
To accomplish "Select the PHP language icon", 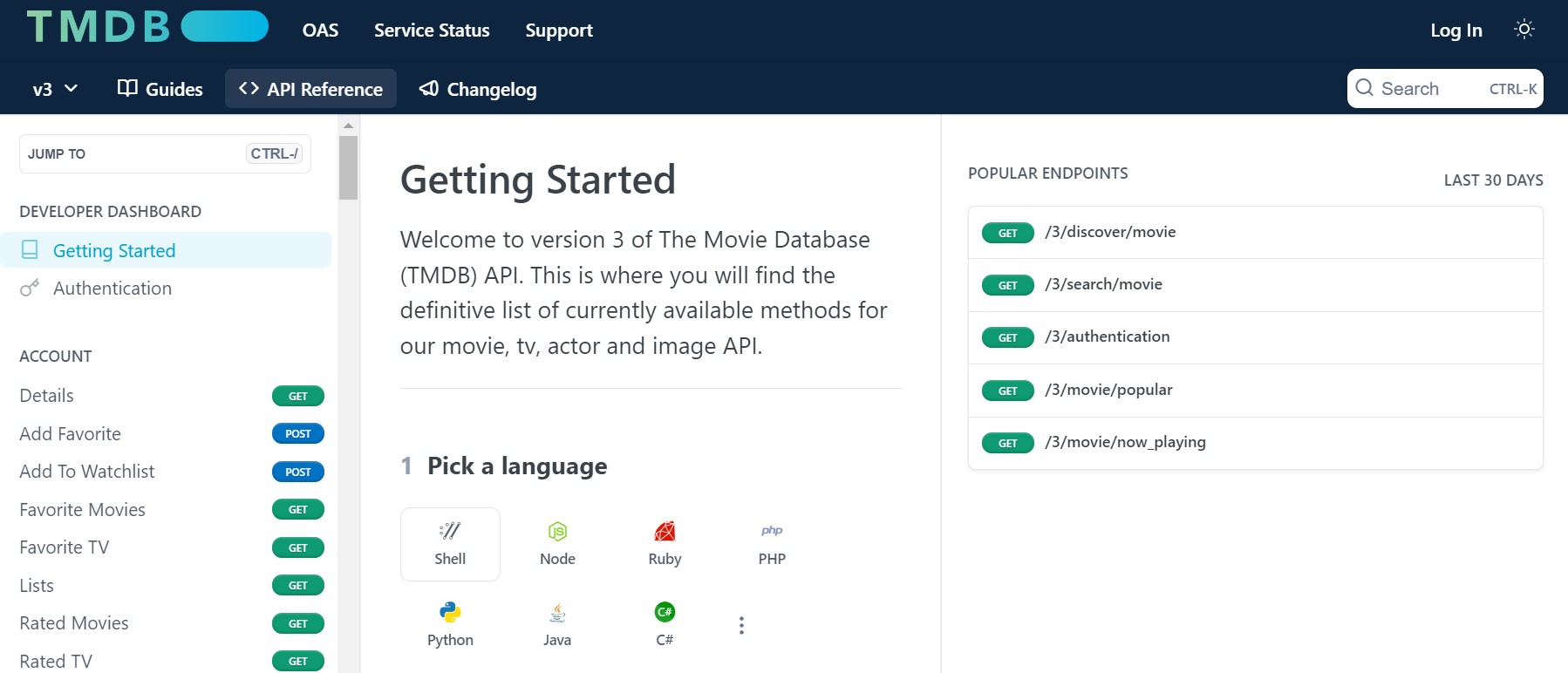I will click(772, 544).
